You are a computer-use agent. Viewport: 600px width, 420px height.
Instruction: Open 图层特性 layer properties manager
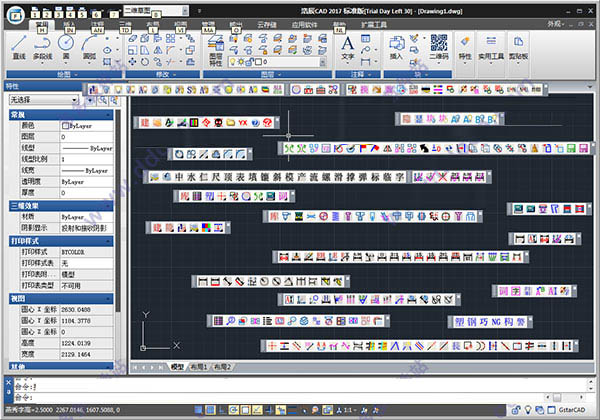[216, 50]
